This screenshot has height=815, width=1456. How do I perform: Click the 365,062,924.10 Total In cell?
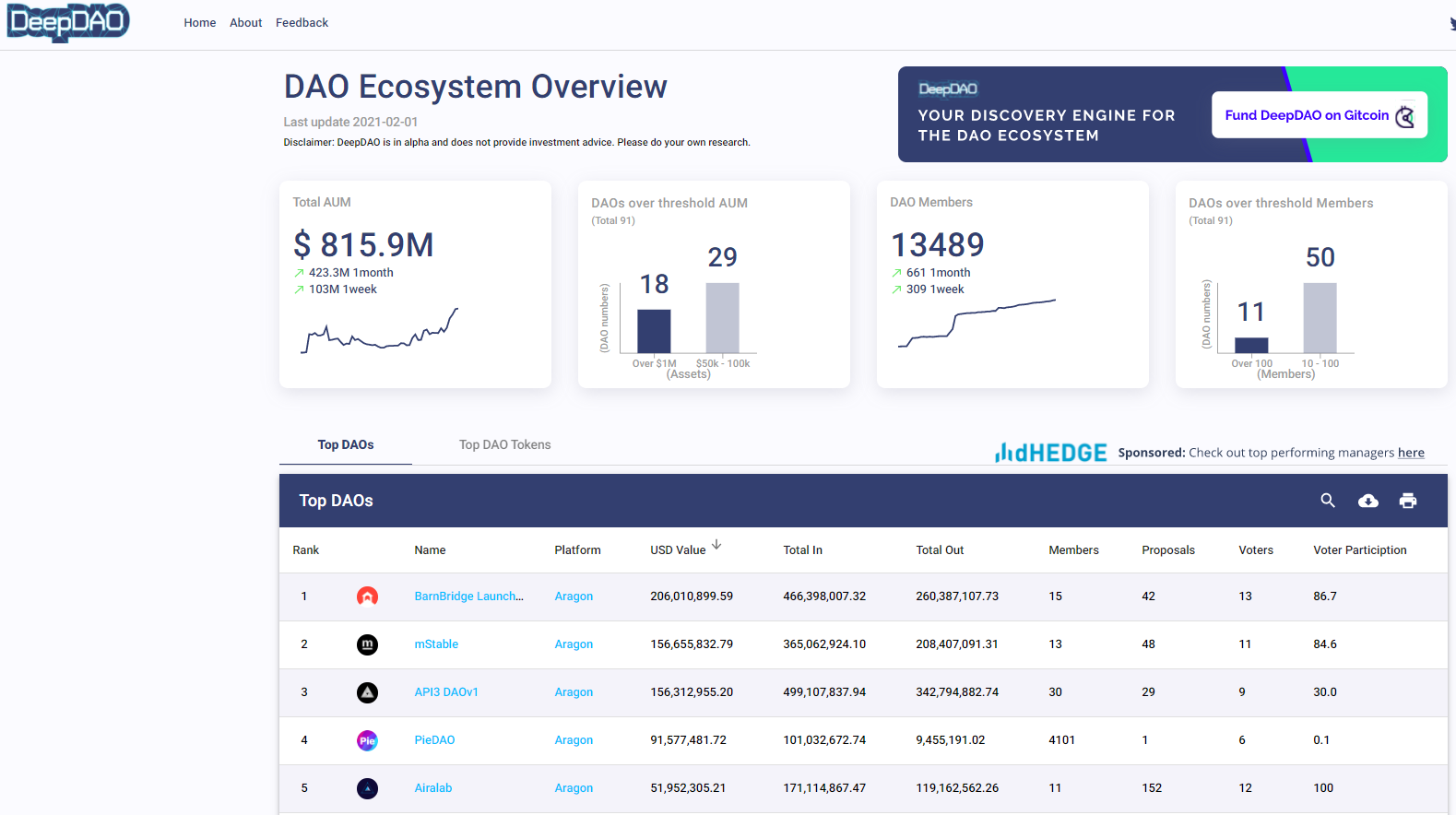click(824, 644)
